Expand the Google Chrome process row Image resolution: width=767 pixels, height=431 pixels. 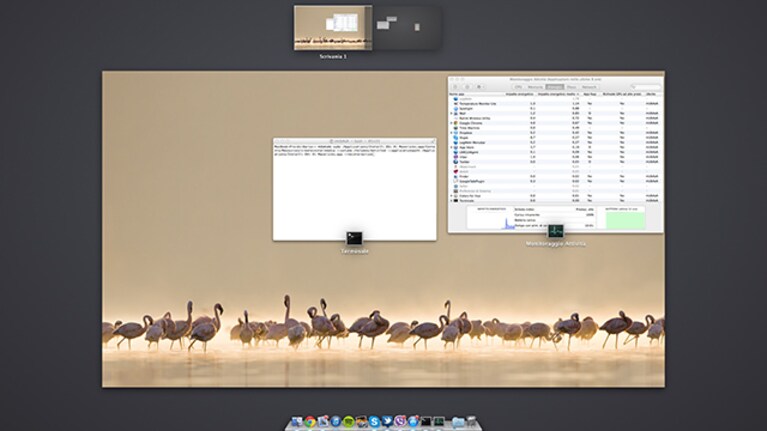point(451,123)
